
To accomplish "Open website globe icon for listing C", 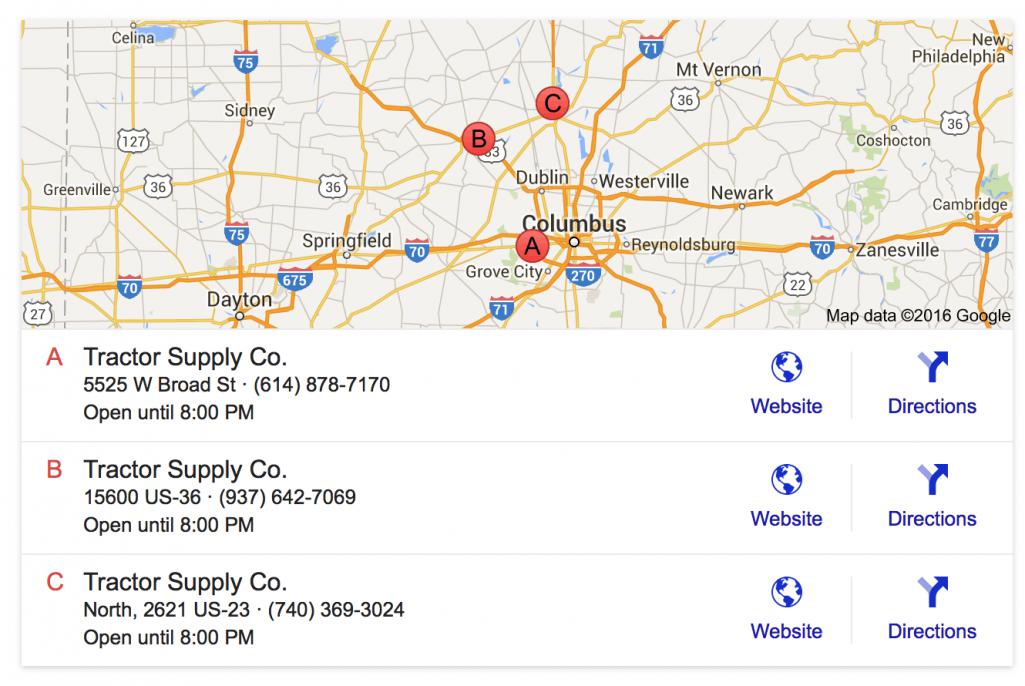I will tap(786, 592).
